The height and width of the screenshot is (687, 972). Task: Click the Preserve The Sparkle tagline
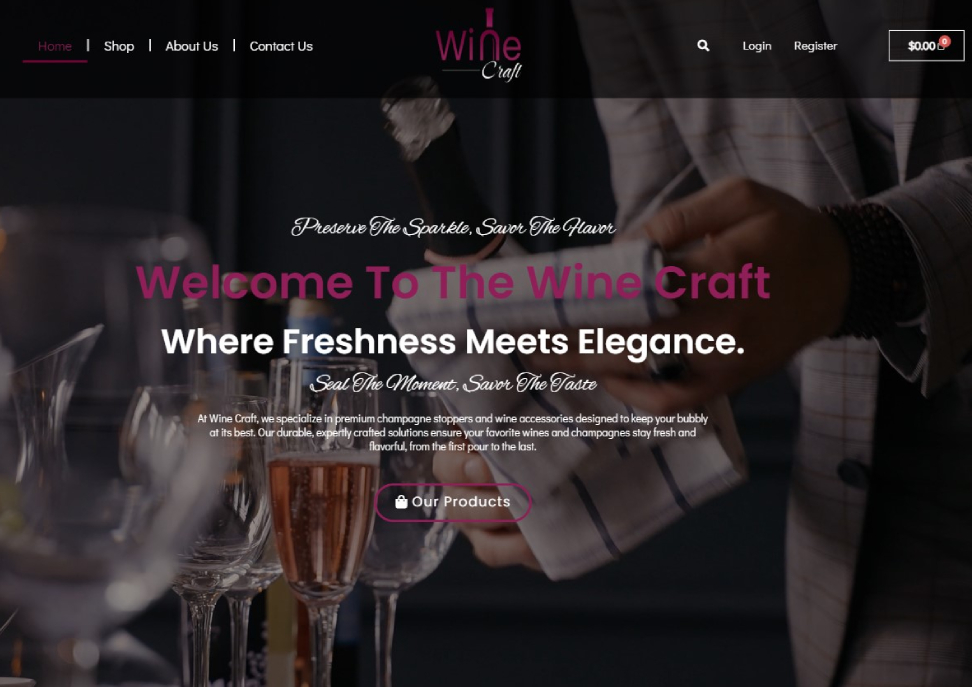point(453,228)
